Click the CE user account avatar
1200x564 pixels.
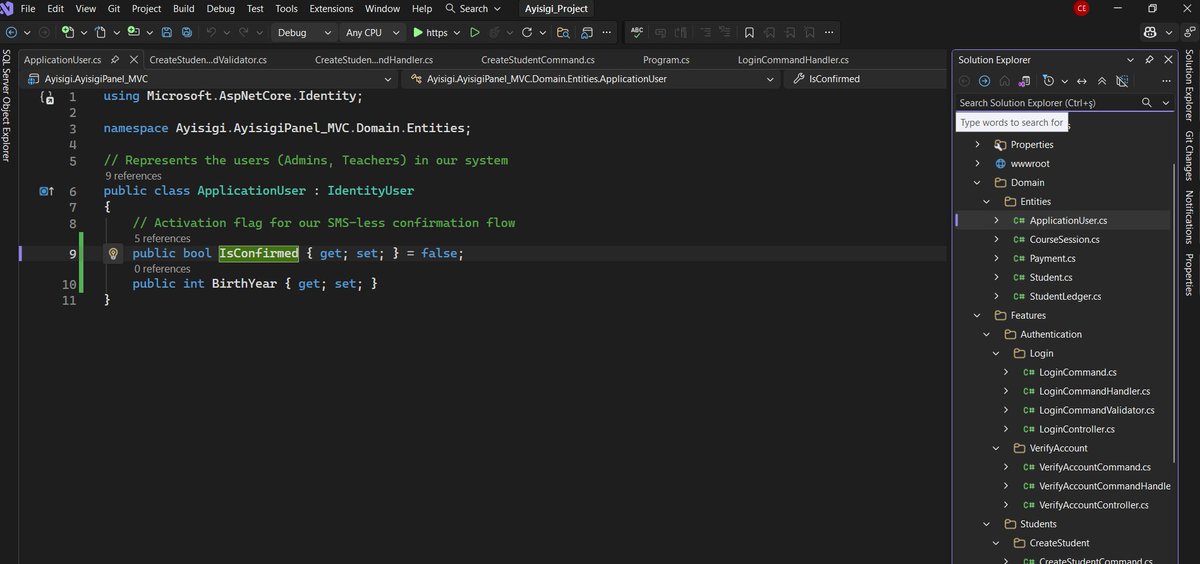point(1082,8)
